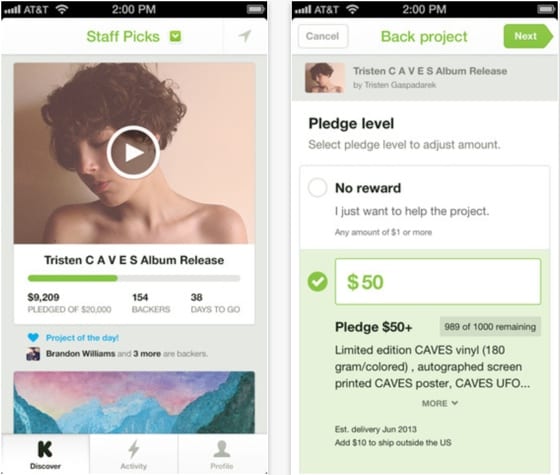The width and height of the screenshot is (560, 475).
Task: Tap the Tristen CAVES Album Release title
Action: [134, 260]
